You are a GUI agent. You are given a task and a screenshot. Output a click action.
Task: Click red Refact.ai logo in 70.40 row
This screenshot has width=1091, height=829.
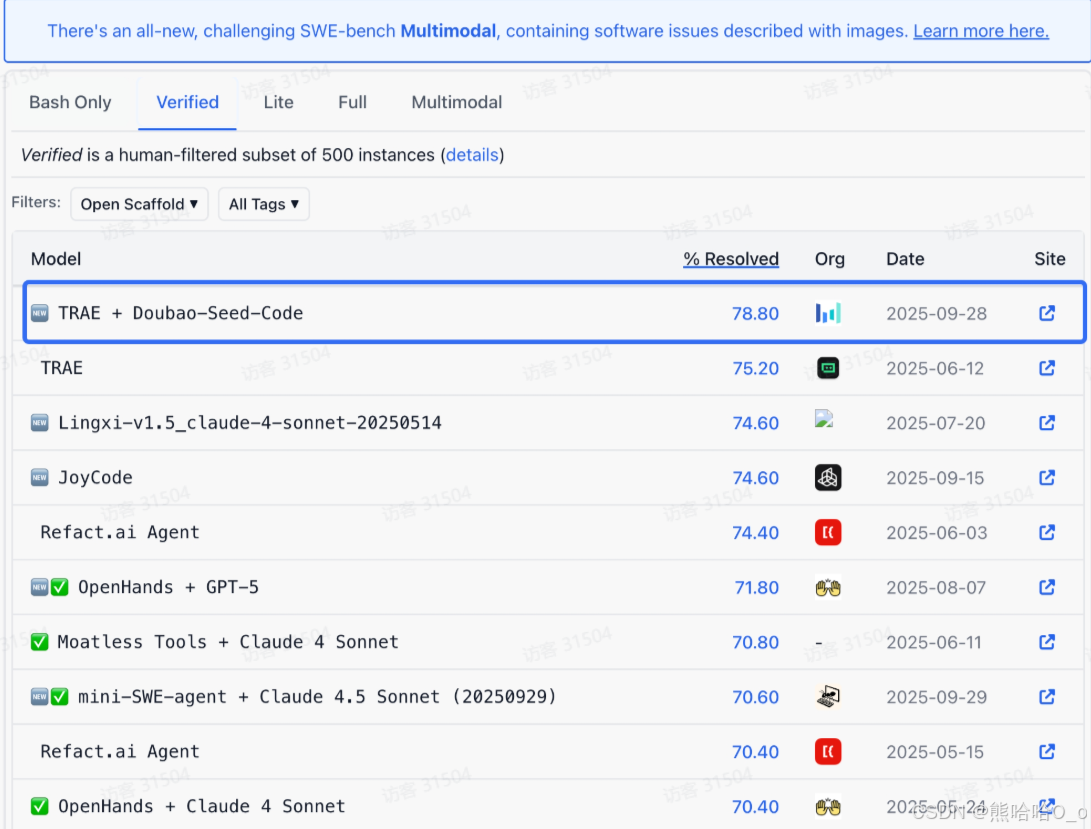[828, 752]
